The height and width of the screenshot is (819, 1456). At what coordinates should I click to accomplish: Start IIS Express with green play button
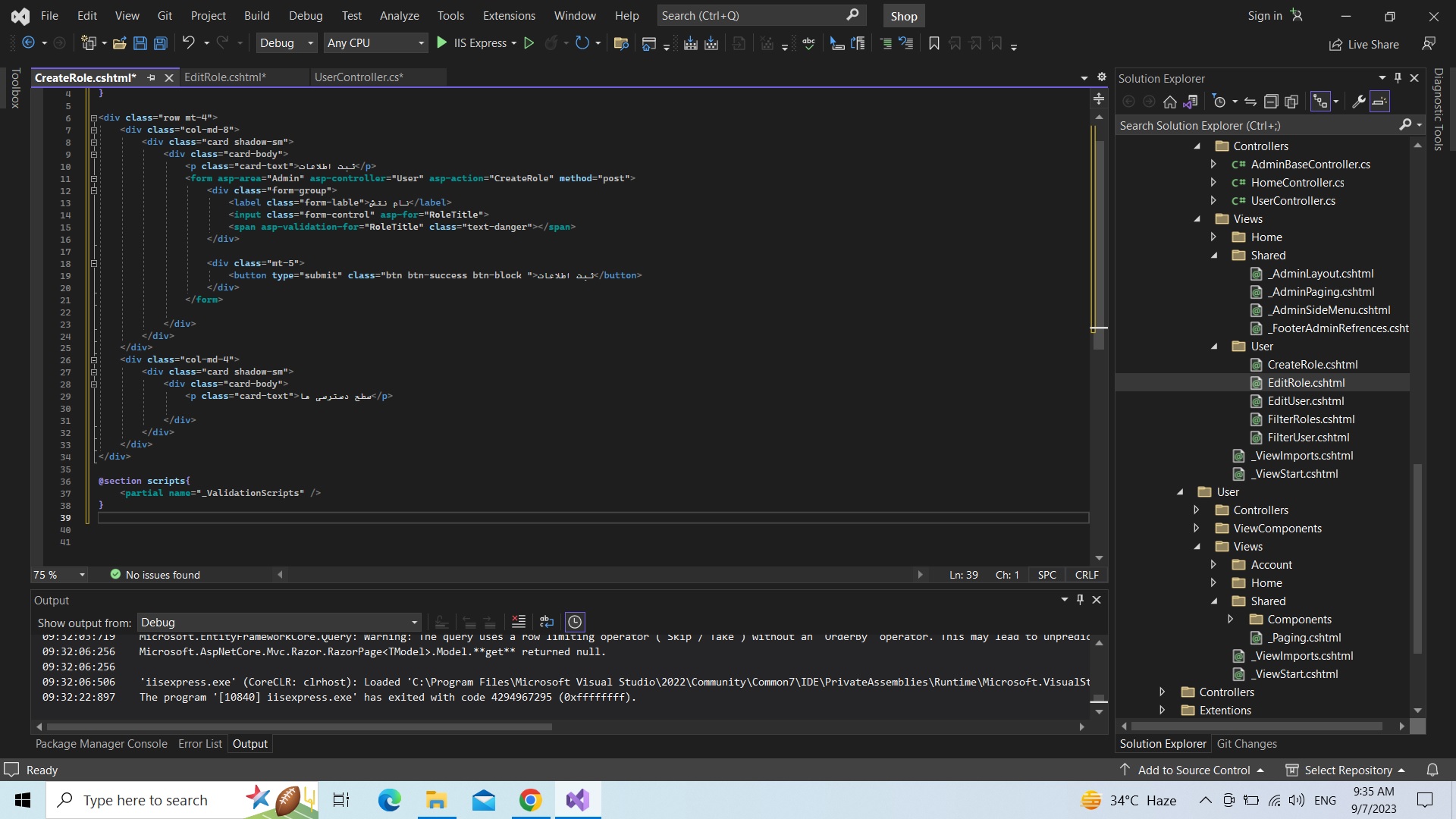coord(442,43)
